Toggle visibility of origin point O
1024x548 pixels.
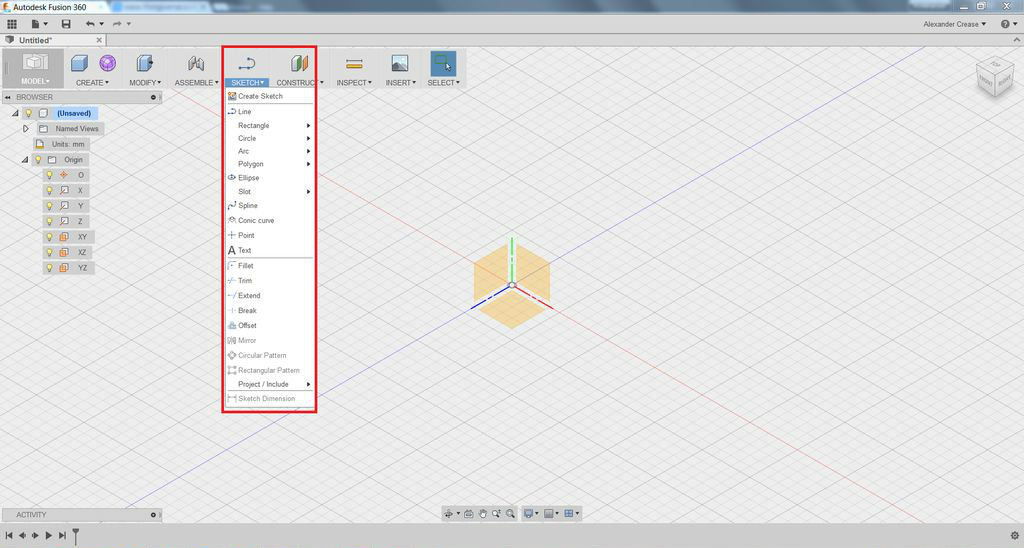click(x=49, y=175)
